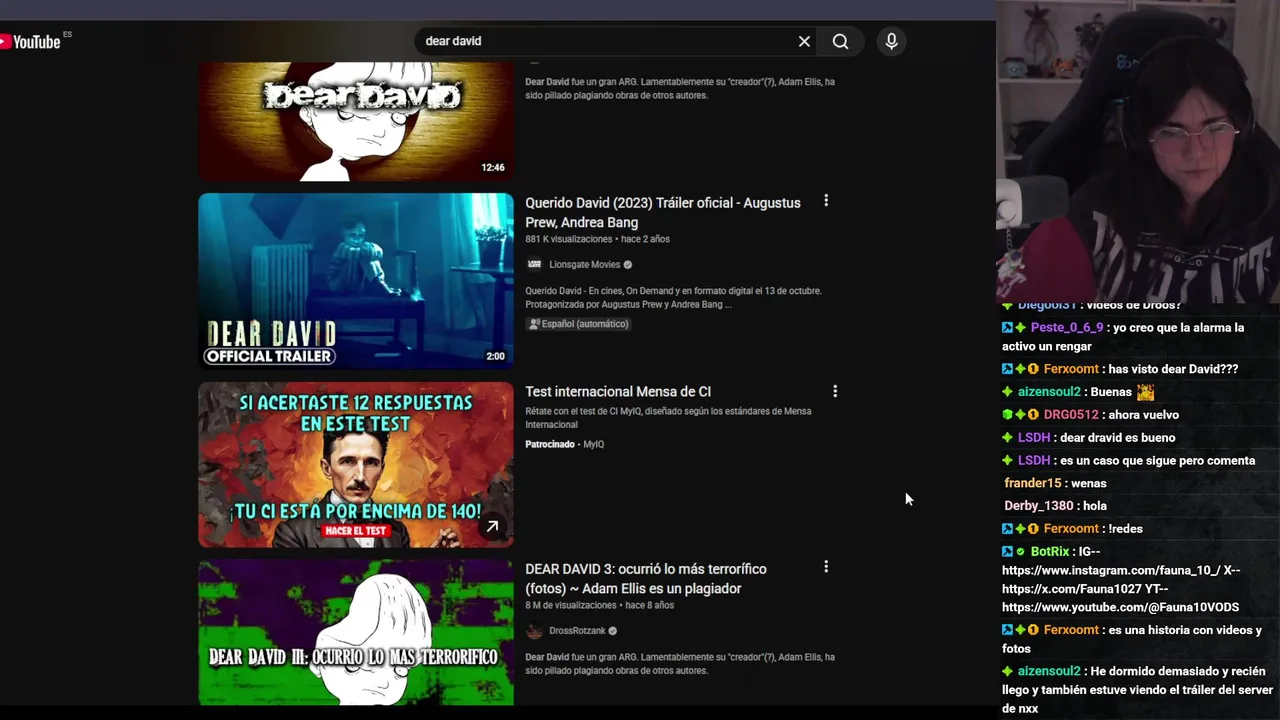Click aizensoul2 on the 'Buenas' message
This screenshot has width=1280, height=720.
(x=1049, y=392)
